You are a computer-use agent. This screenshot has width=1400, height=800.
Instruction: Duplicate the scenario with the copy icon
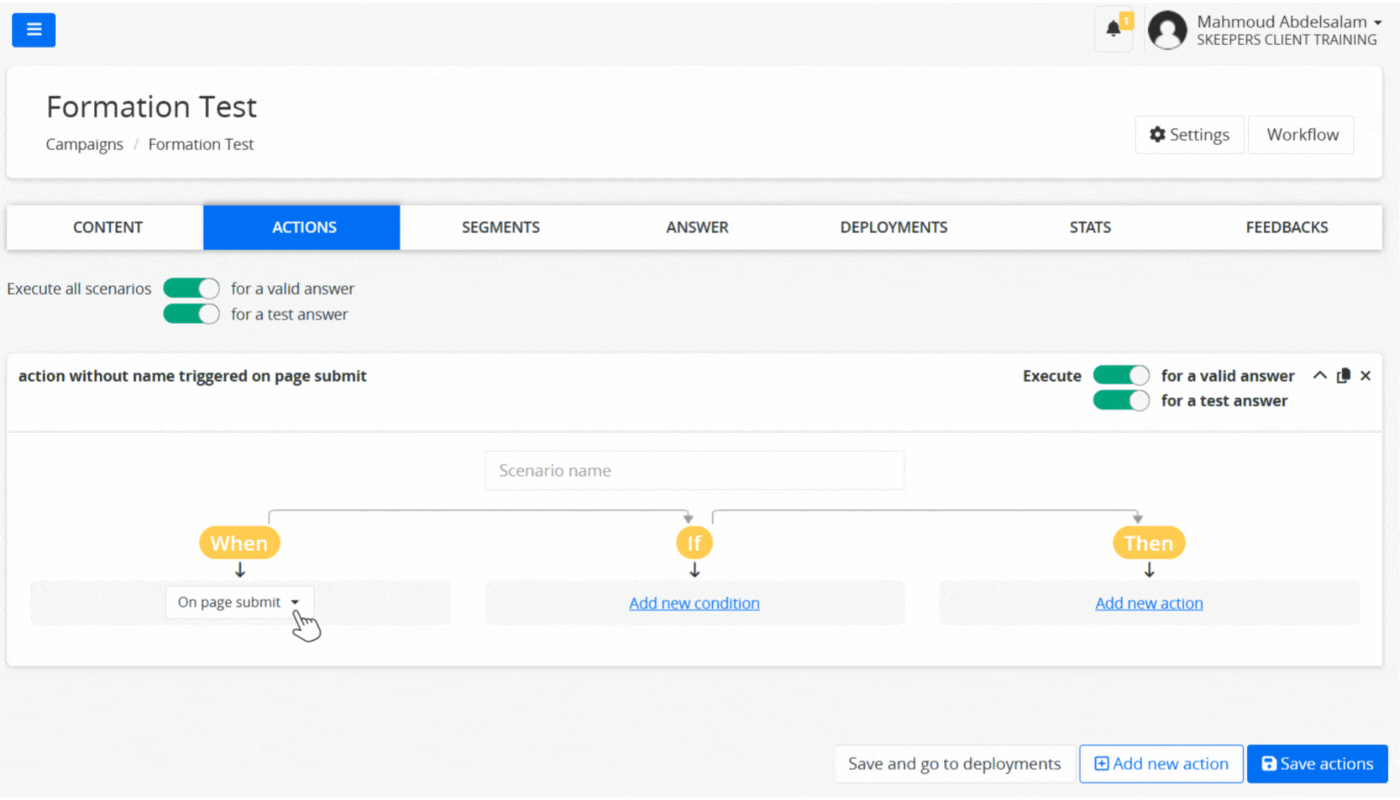1343,376
